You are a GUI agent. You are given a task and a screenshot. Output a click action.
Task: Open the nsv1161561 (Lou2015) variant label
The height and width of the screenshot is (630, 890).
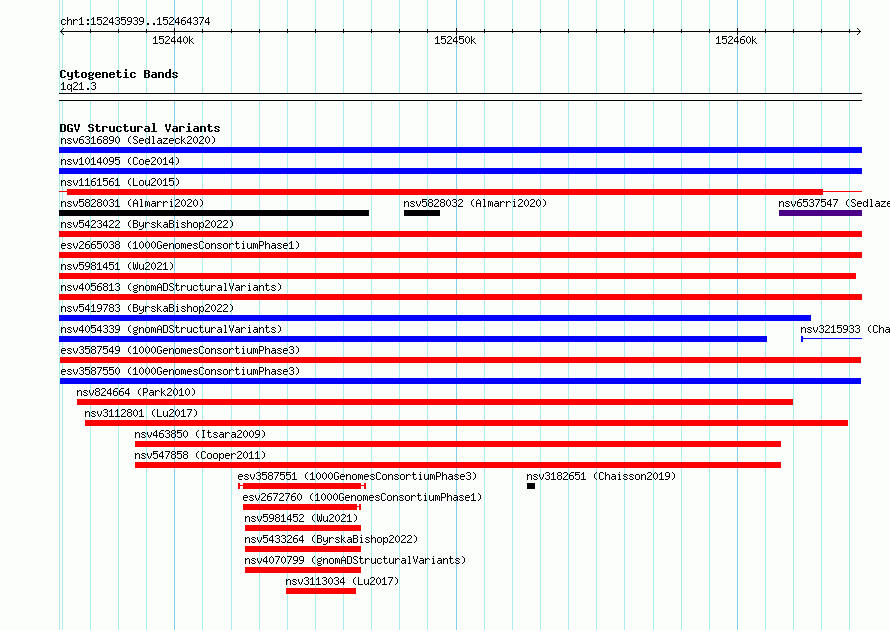(120, 182)
